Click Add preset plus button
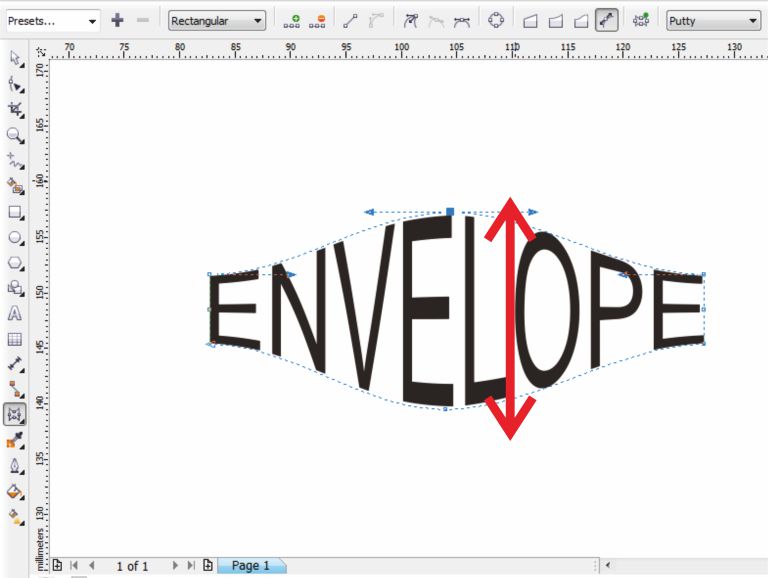 point(117,20)
